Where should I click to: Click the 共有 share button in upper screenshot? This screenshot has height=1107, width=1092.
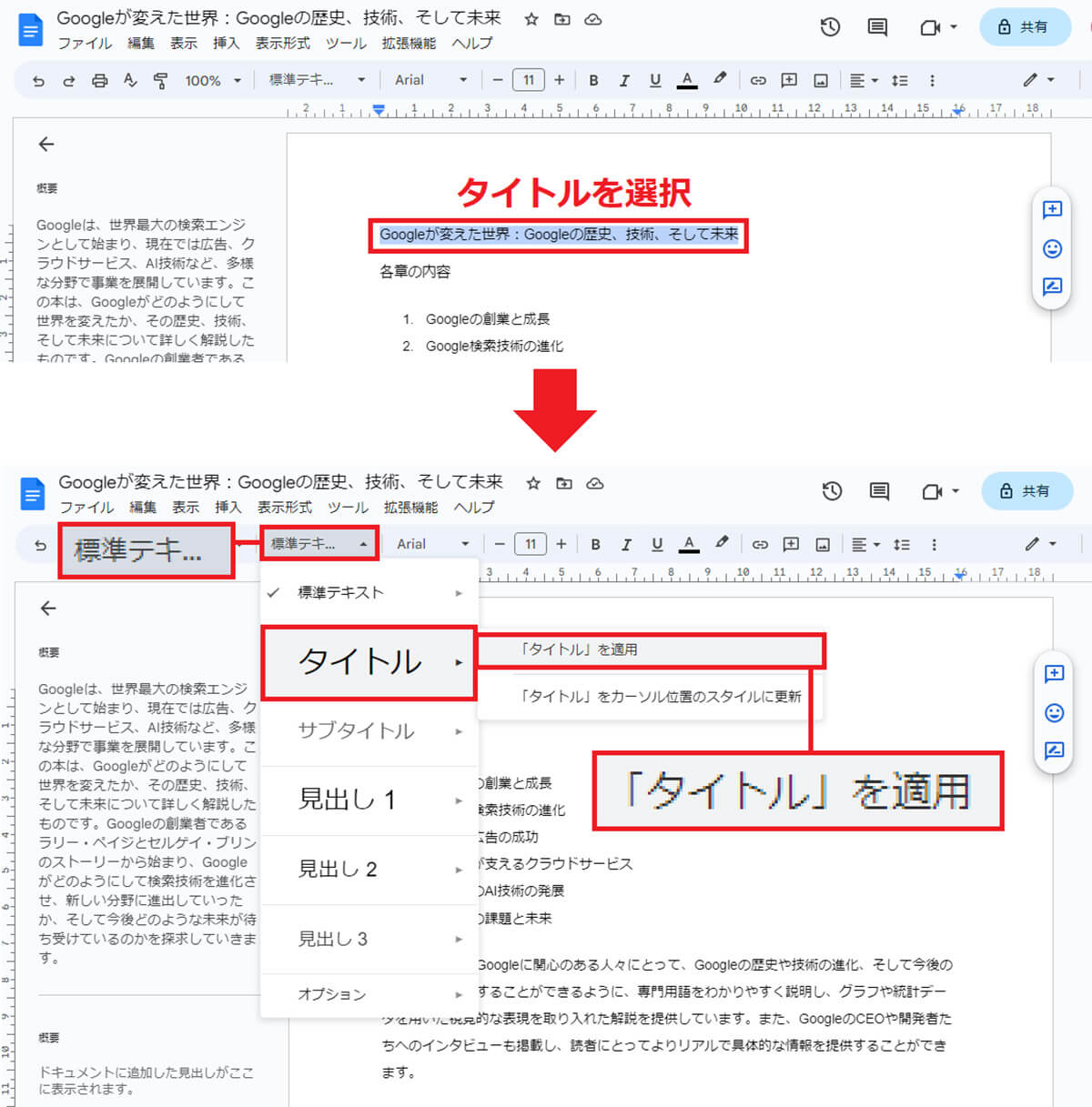1025,27
